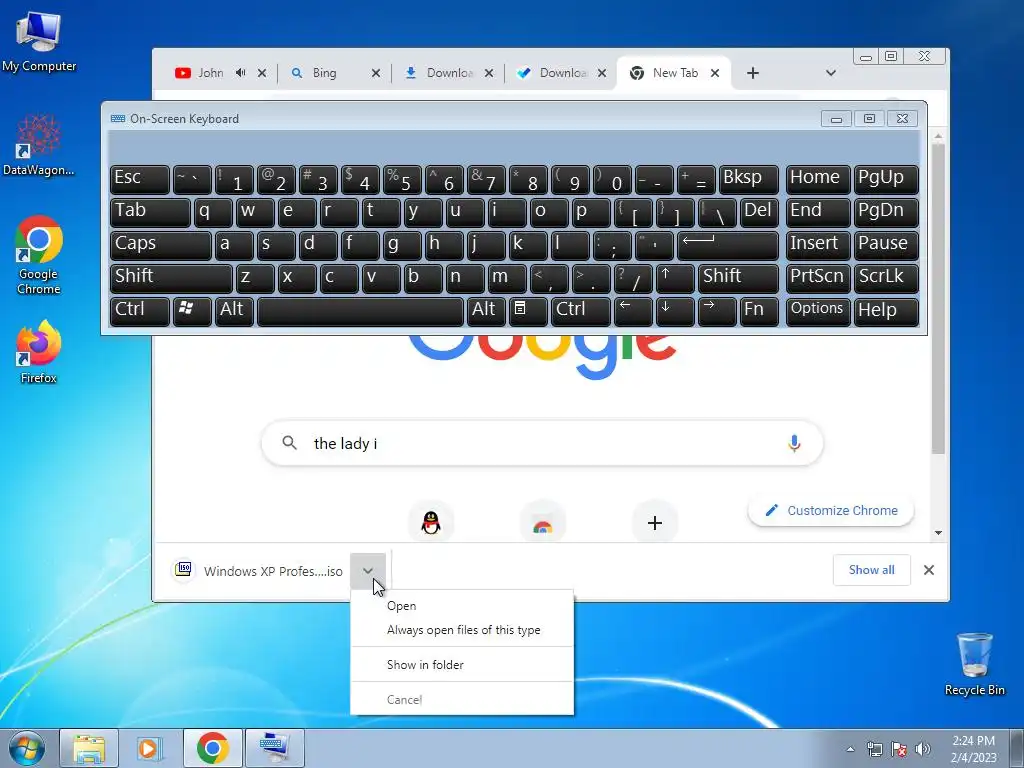Toggle Caps lock on the On-Screen Keyboard
The image size is (1024, 768).
(x=161, y=246)
